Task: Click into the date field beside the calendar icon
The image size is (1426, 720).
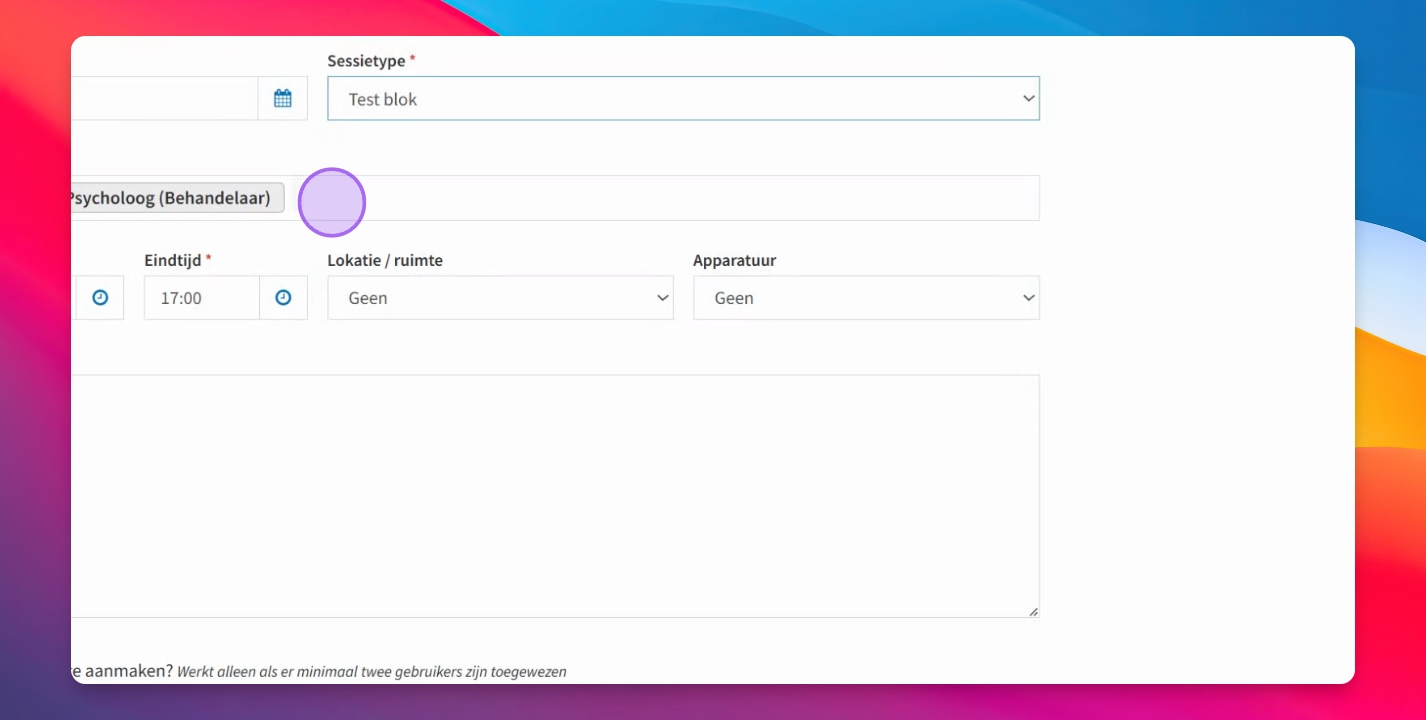Action: click(164, 98)
